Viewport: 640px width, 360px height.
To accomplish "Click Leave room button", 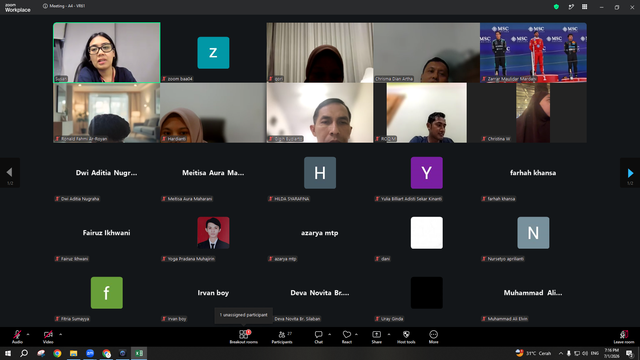I will [624, 337].
